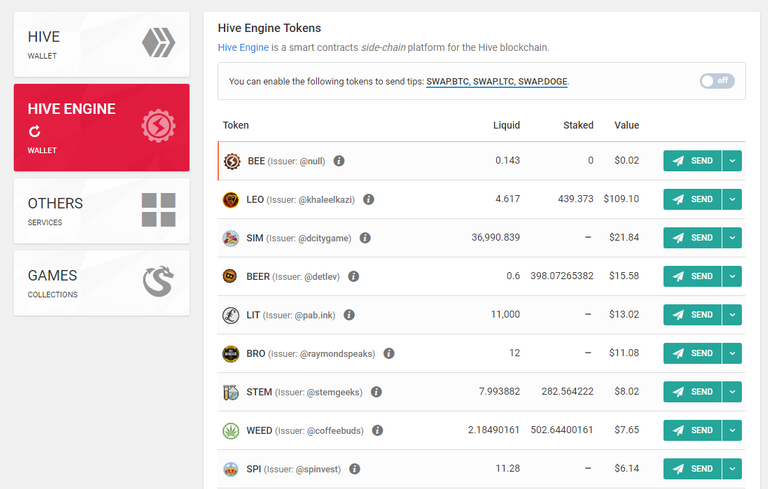The height and width of the screenshot is (489, 768).
Task: Open info icon next to BRO token
Action: 389,353
